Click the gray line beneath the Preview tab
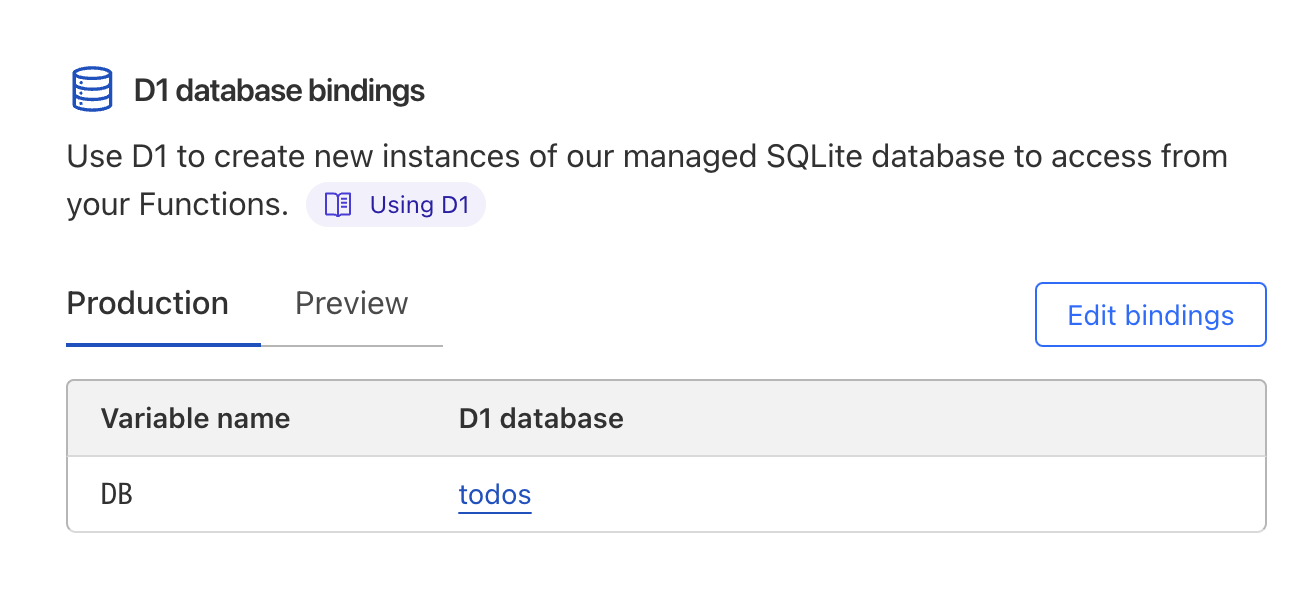Image resolution: width=1312 pixels, height=600 pixels. click(x=352, y=345)
